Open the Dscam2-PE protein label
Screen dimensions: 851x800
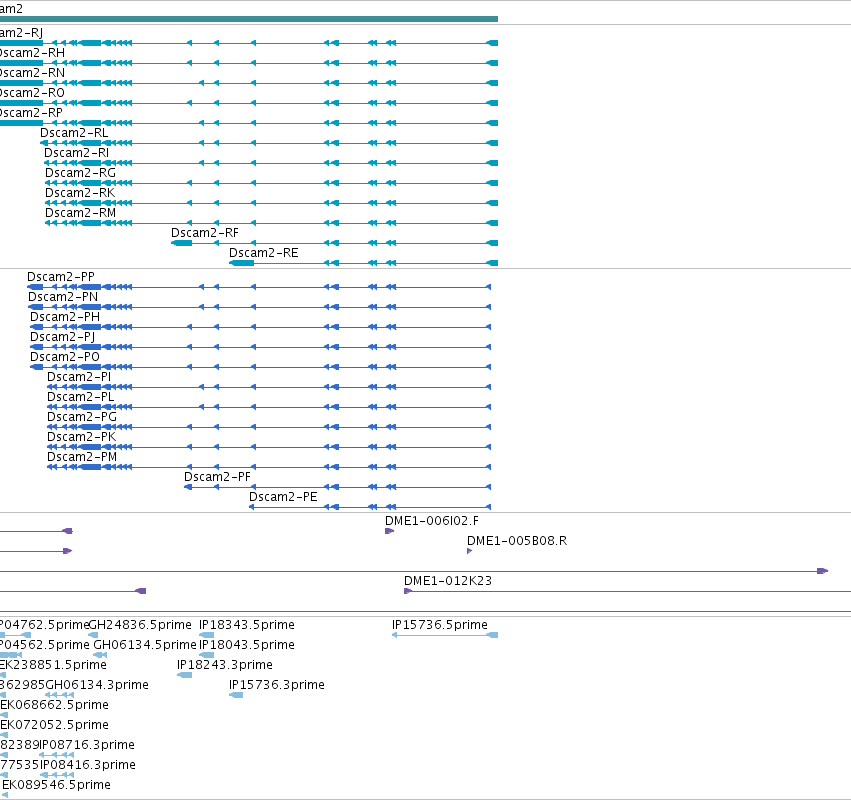point(283,498)
